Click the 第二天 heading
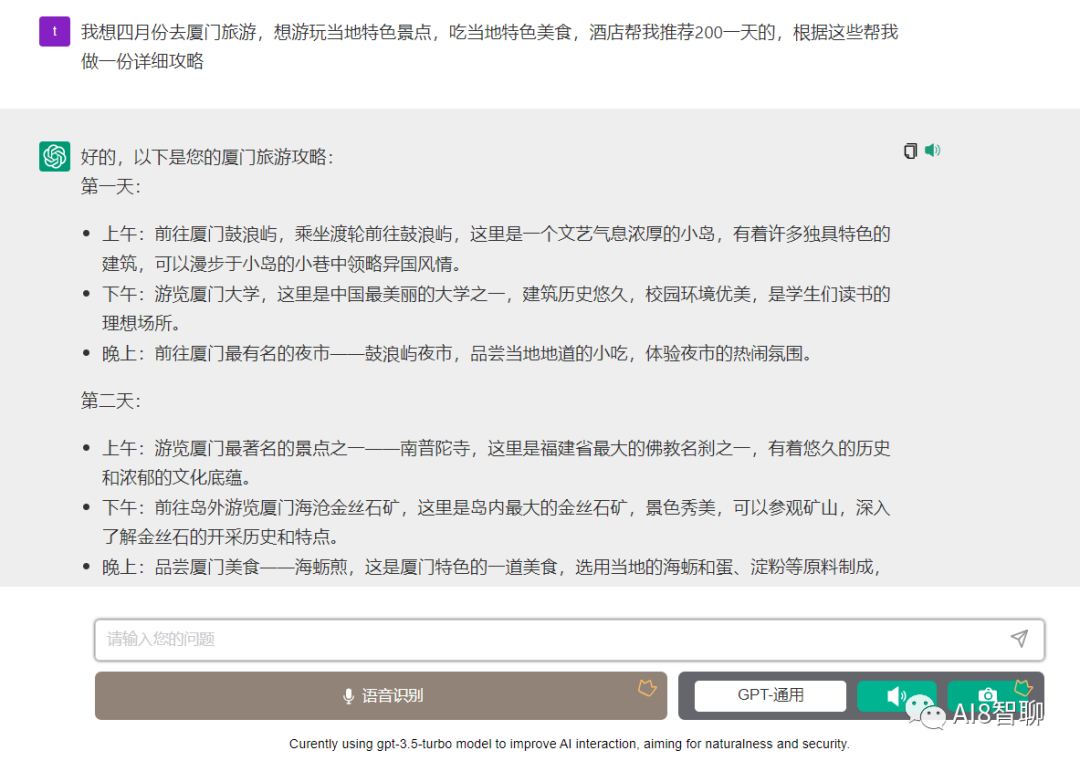 [x=111, y=401]
